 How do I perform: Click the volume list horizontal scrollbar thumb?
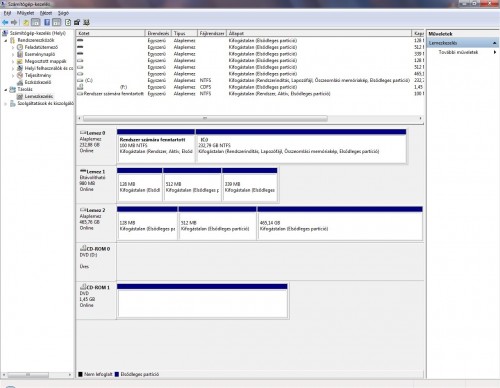[205, 118]
